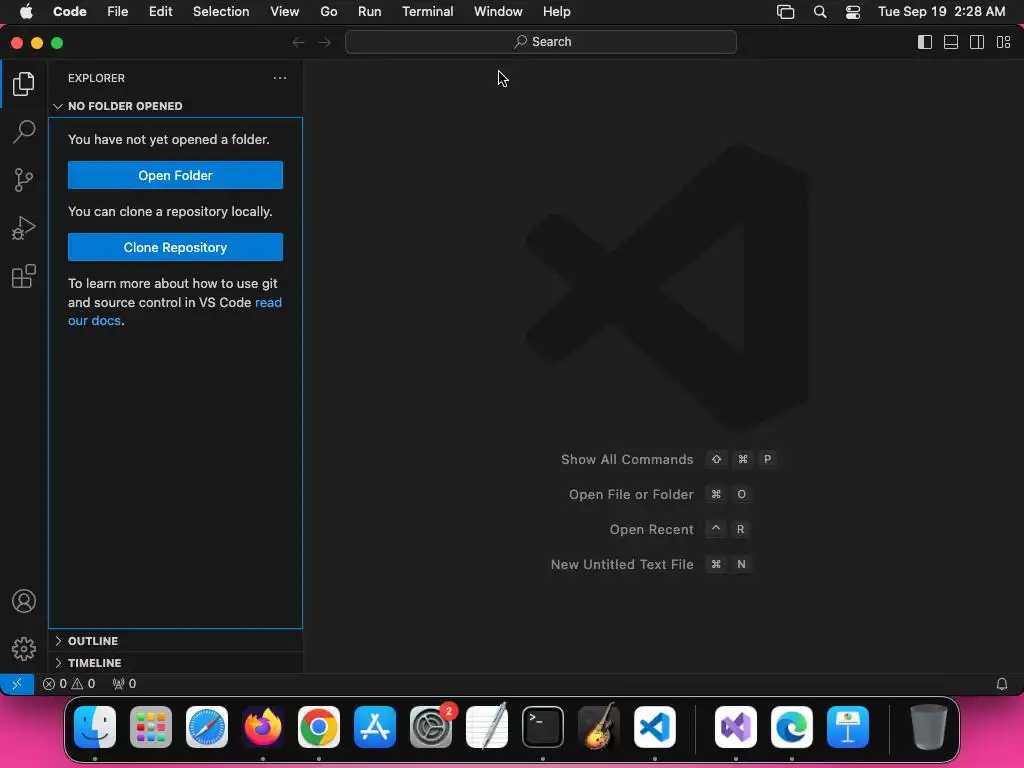
Task: Toggle the primary side bar layout icon
Action: pyautogui.click(x=925, y=42)
